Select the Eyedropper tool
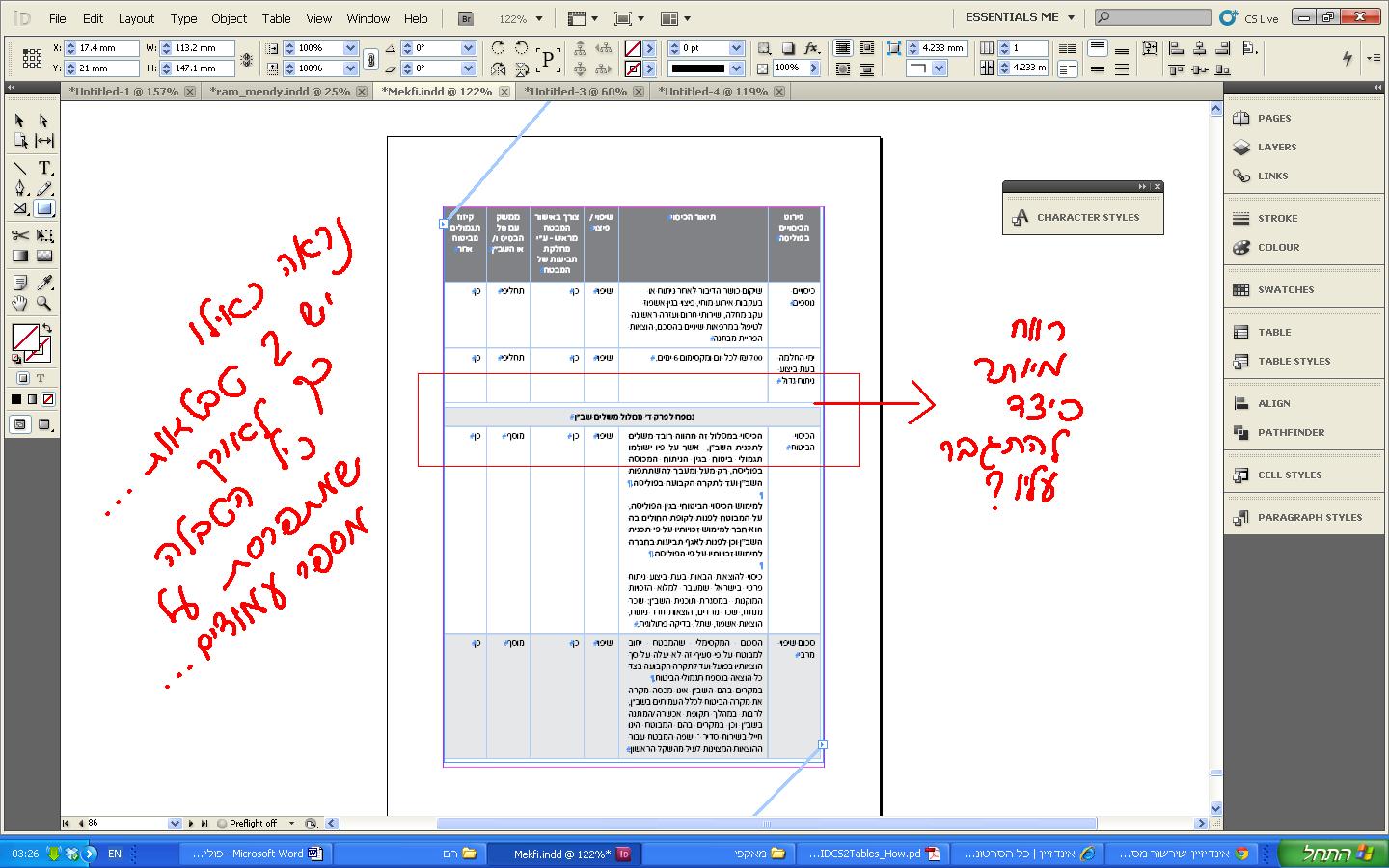 point(43,283)
